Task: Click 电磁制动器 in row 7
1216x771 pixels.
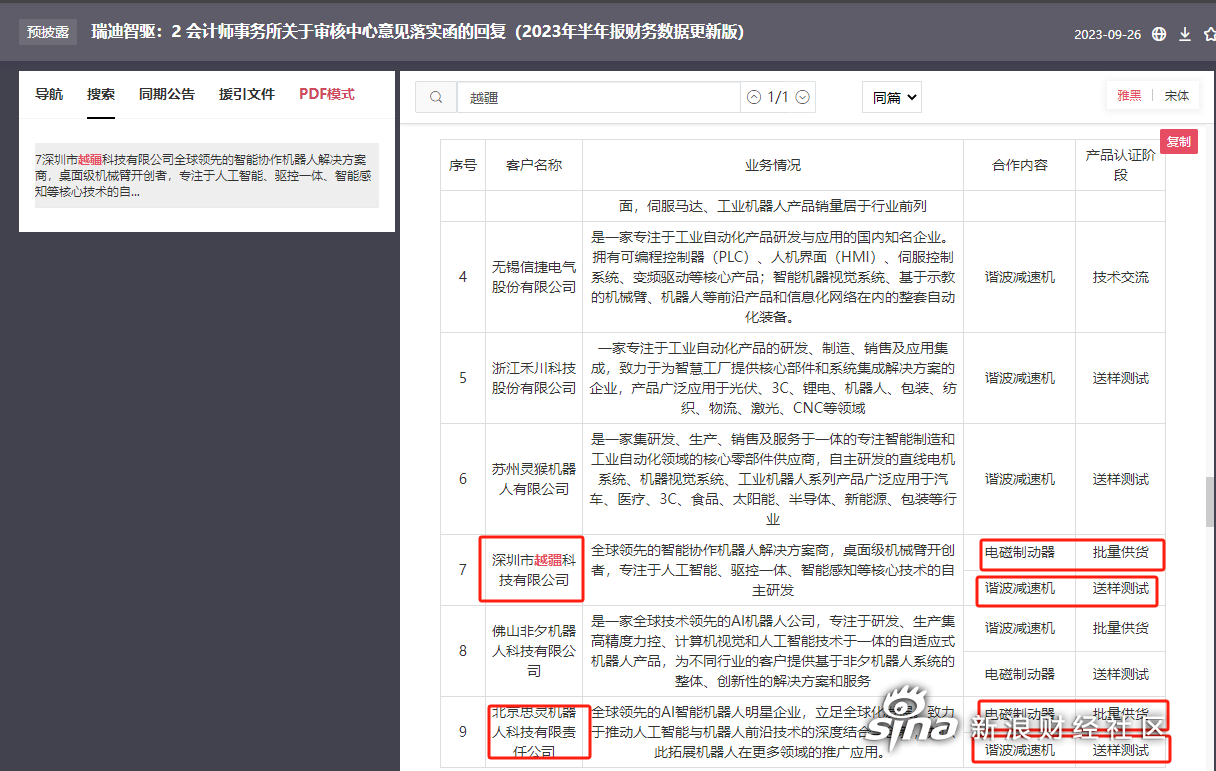Action: click(x=1020, y=552)
